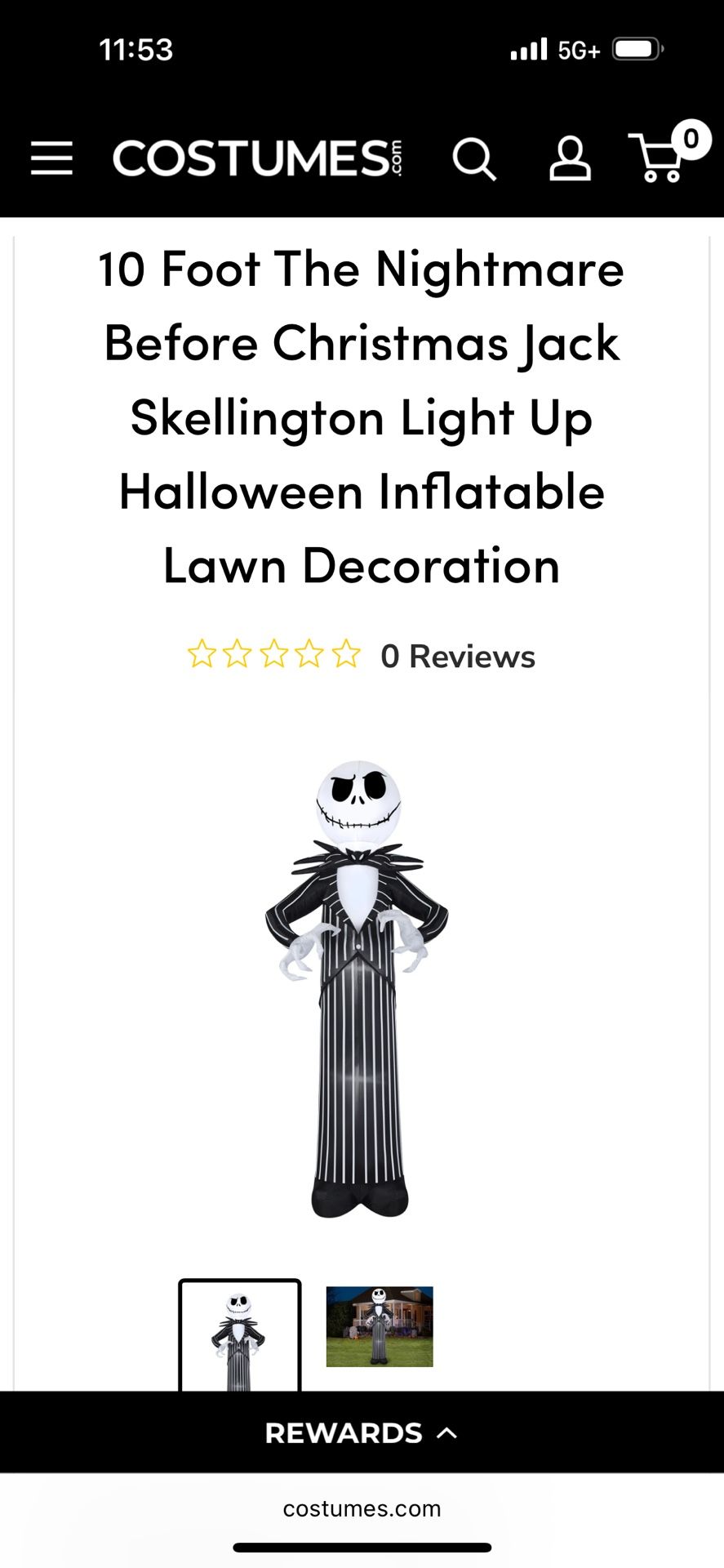Open the 0 Reviews link
This screenshot has width=724, height=1568.
[457, 657]
